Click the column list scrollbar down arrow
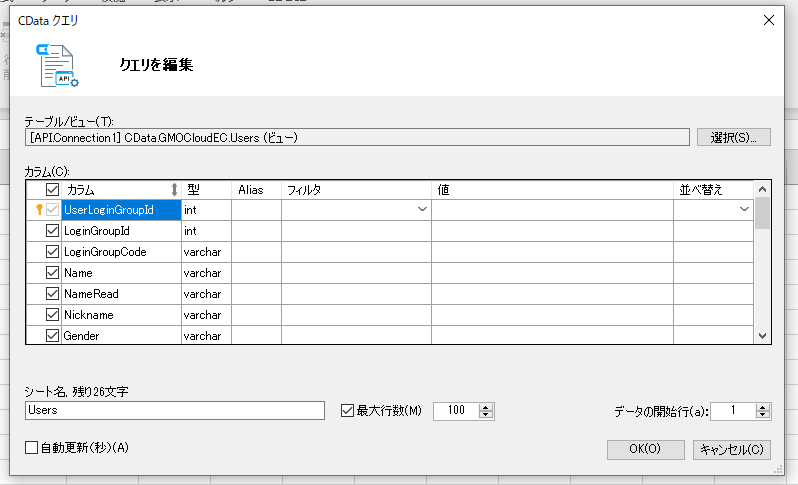Image resolution: width=798 pixels, height=485 pixels. [762, 335]
